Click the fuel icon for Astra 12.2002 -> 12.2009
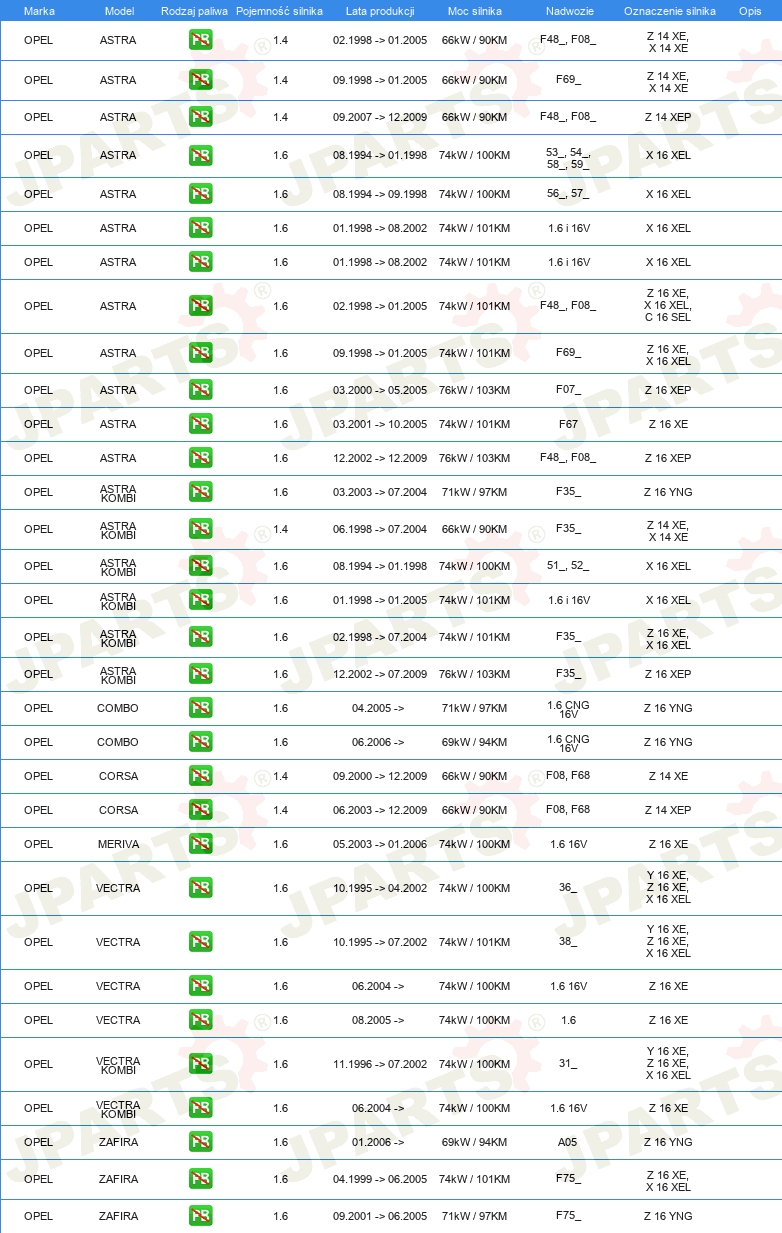 (200, 458)
